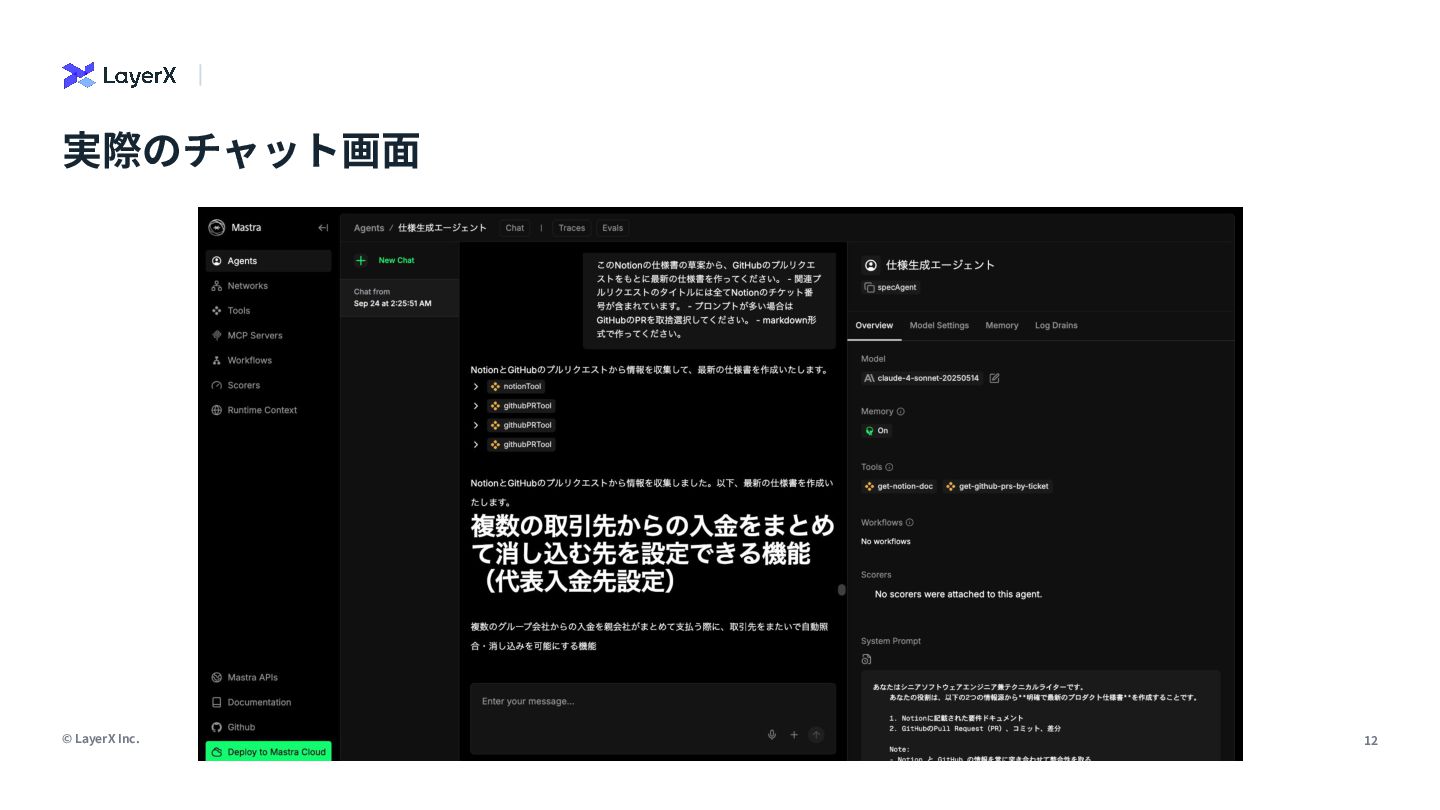Open the Agents section in sidebar
The width and height of the screenshot is (1440, 810).
pyautogui.click(x=268, y=261)
